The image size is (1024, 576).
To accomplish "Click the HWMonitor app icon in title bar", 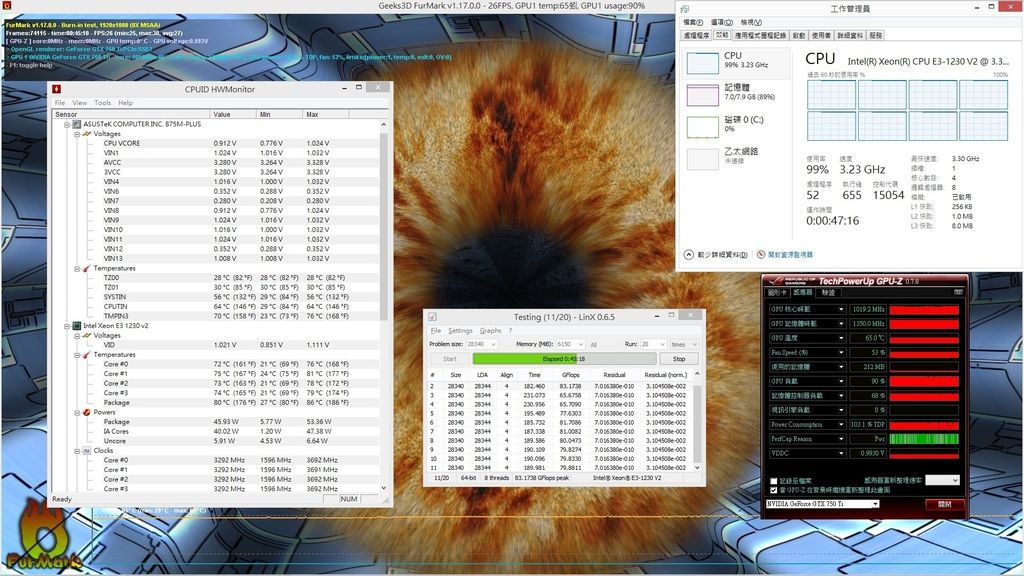I will click(57, 89).
